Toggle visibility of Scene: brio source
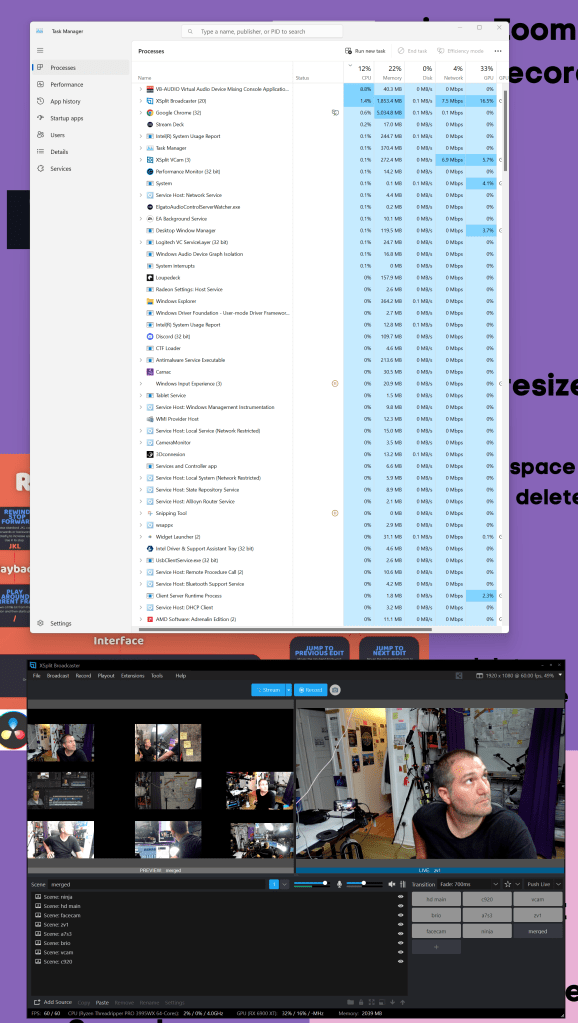Viewport: 578px width, 1023px height. tap(401, 943)
